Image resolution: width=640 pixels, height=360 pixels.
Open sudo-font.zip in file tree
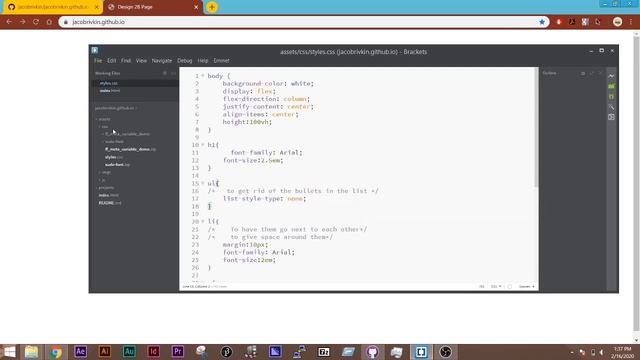tap(117, 165)
